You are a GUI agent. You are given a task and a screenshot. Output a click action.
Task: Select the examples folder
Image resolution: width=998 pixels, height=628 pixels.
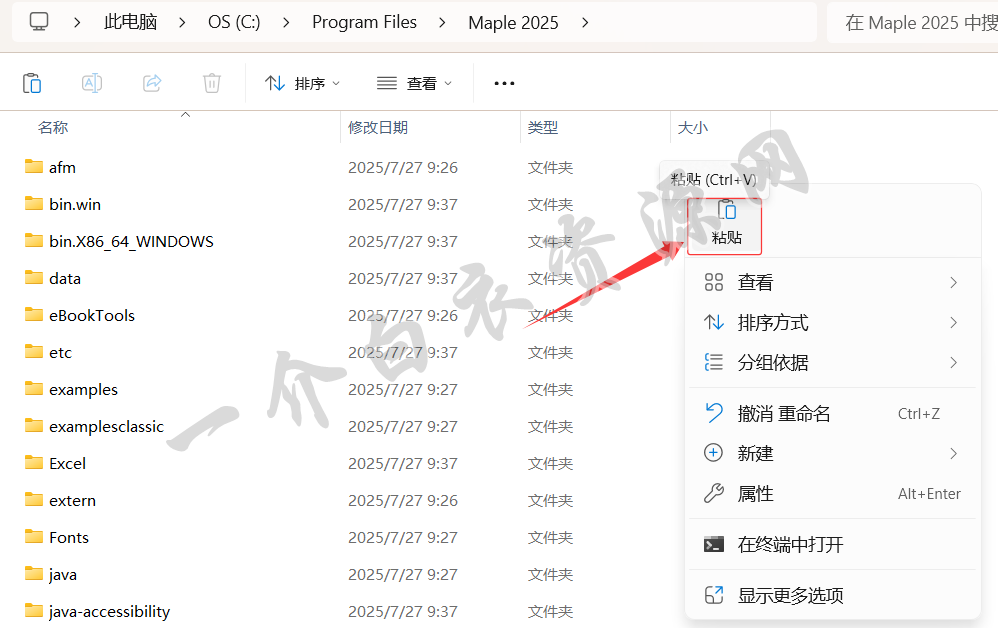pos(83,389)
